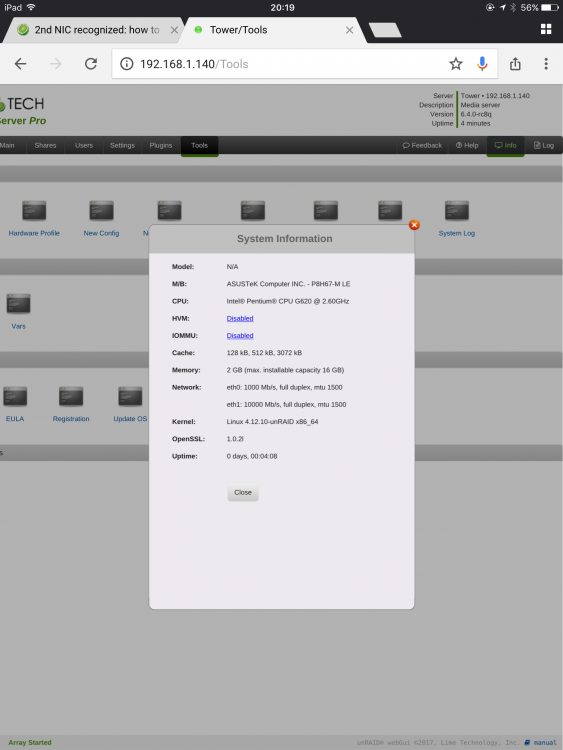Close the Tower/Tools tab
This screenshot has width=563, height=750.
pos(350,30)
